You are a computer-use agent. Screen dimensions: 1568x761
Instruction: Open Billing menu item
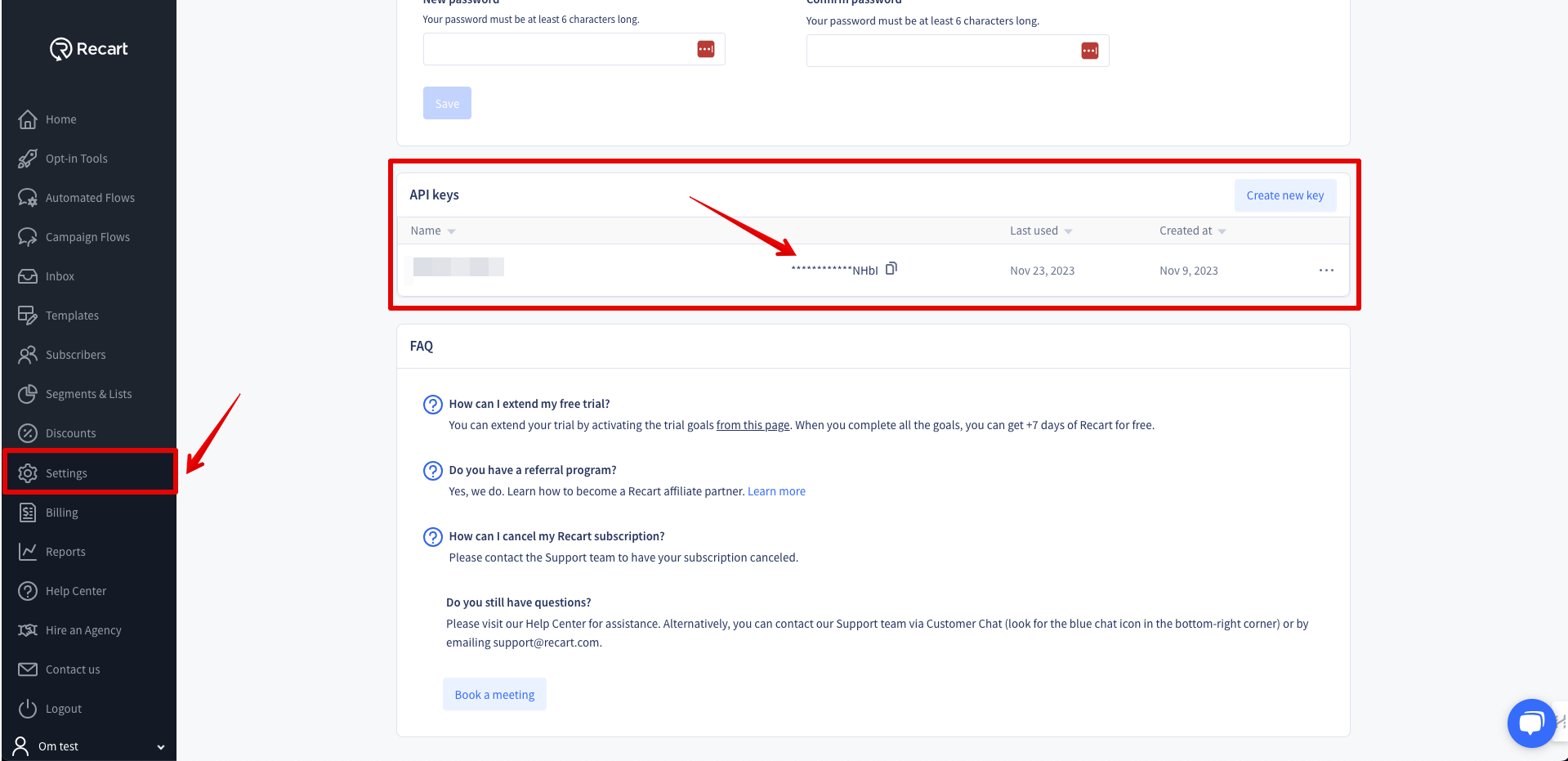[62, 513]
